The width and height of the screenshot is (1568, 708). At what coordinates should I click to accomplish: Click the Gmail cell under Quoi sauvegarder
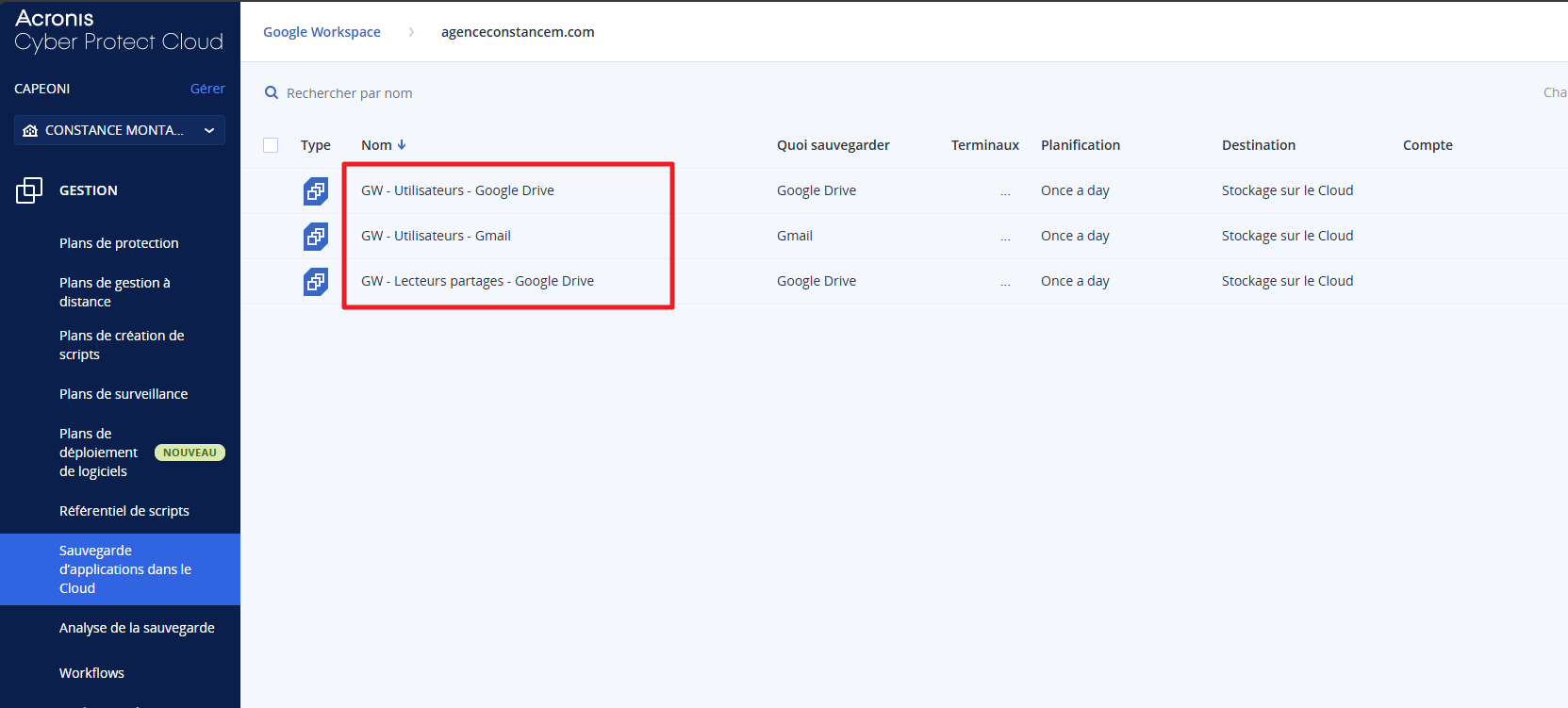click(795, 236)
